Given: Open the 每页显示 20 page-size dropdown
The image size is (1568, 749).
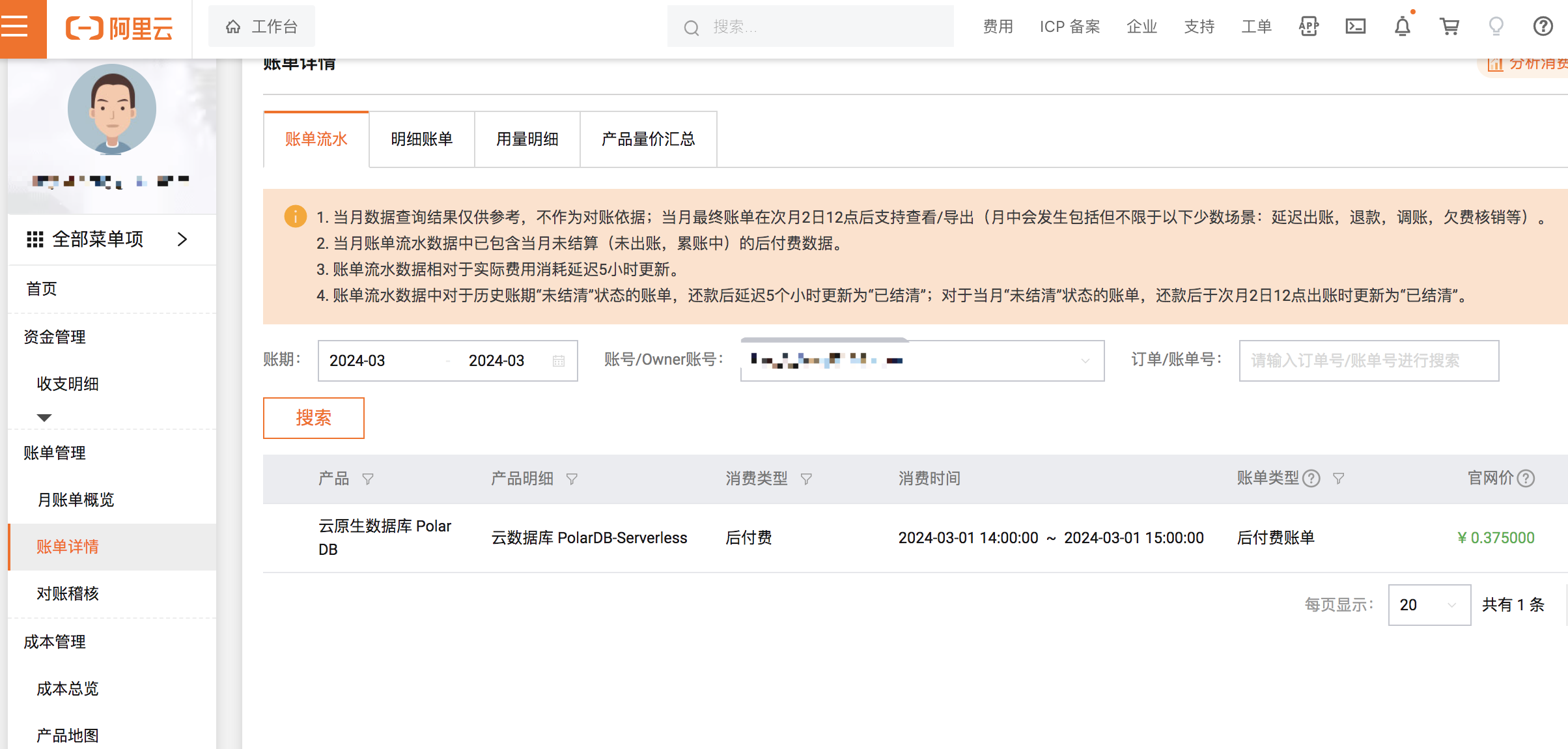Looking at the screenshot, I should coord(1429,605).
